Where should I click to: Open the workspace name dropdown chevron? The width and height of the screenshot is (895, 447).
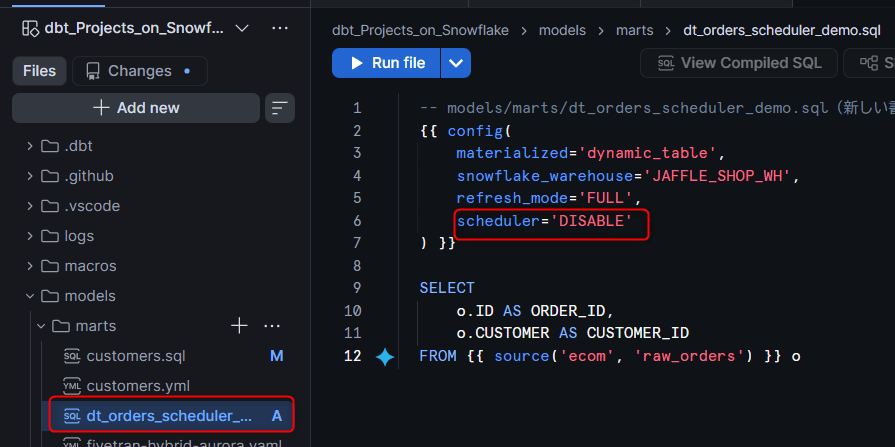click(x=242, y=28)
